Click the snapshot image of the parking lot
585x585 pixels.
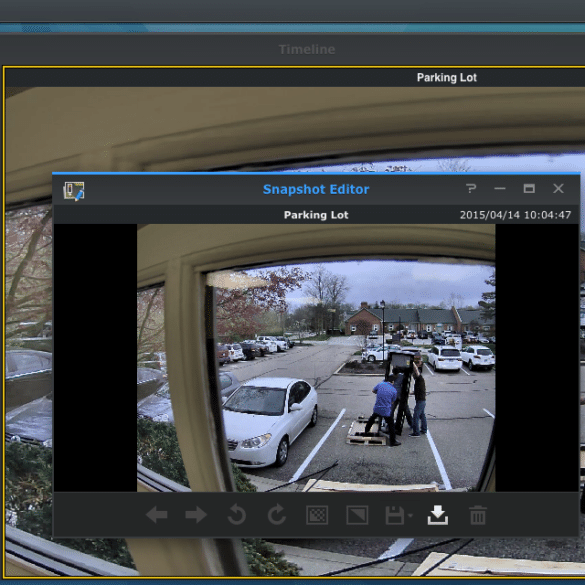[316, 358]
